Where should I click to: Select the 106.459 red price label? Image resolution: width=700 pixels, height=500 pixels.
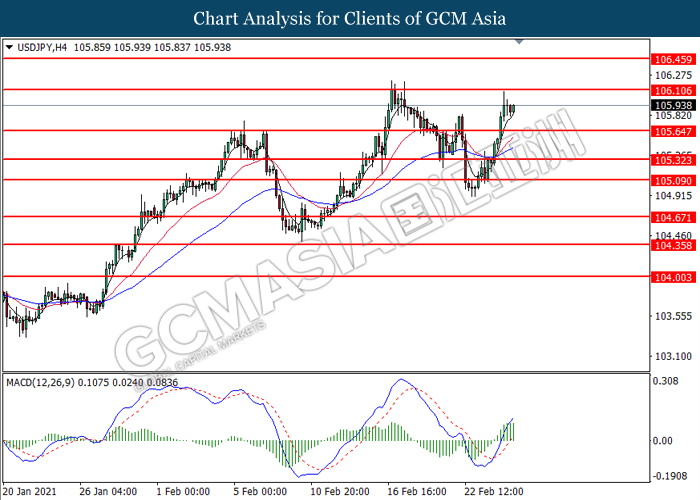coord(673,59)
